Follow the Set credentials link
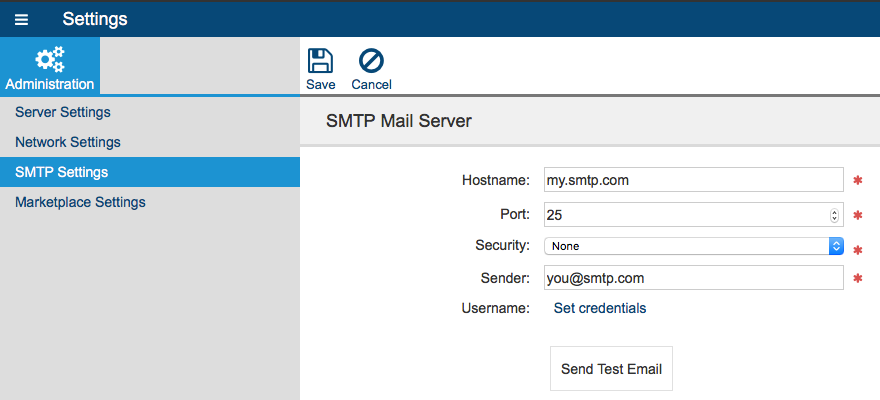This screenshot has width=880, height=400. coord(600,308)
